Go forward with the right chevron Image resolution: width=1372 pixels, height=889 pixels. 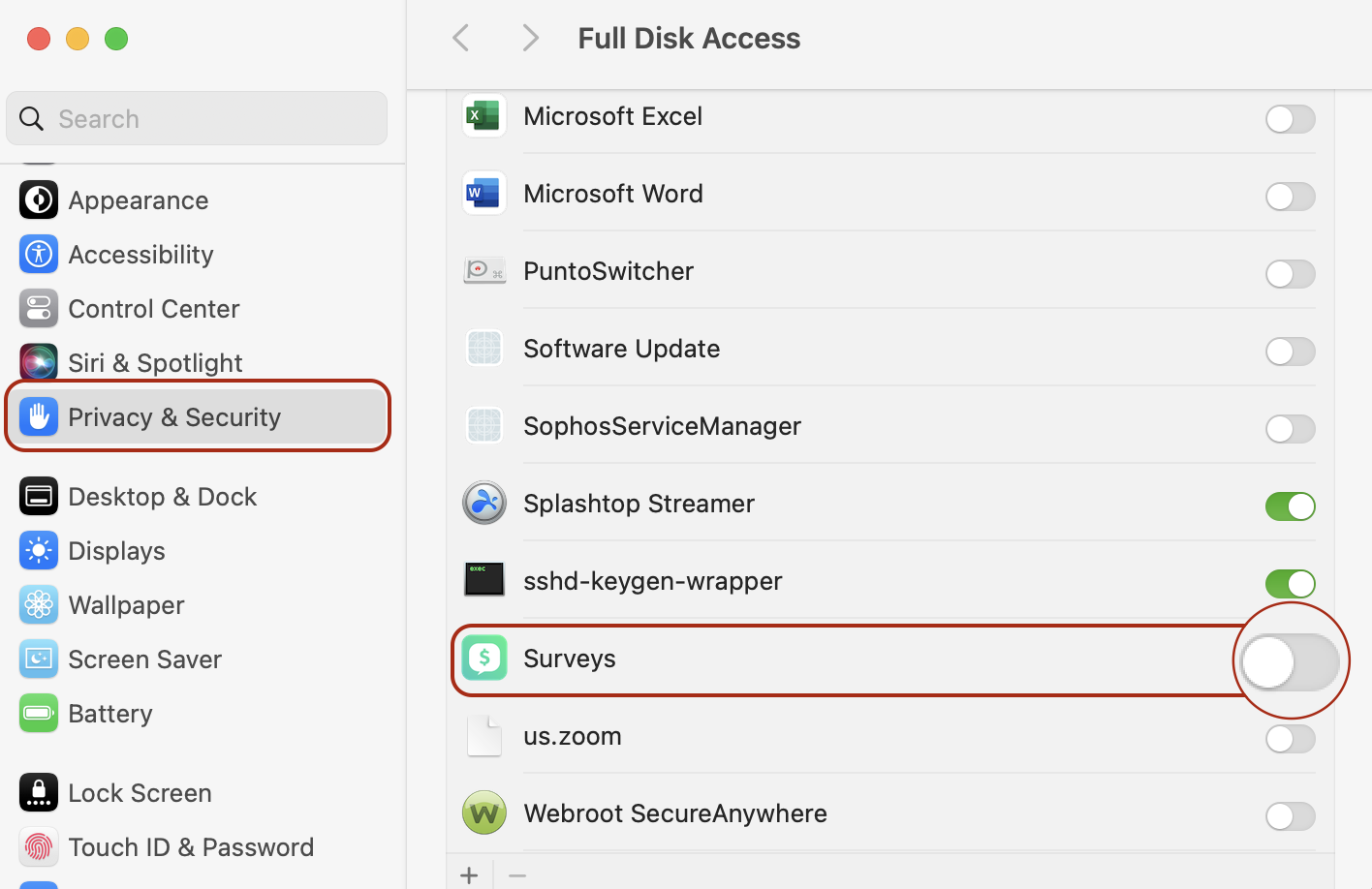pos(530,39)
